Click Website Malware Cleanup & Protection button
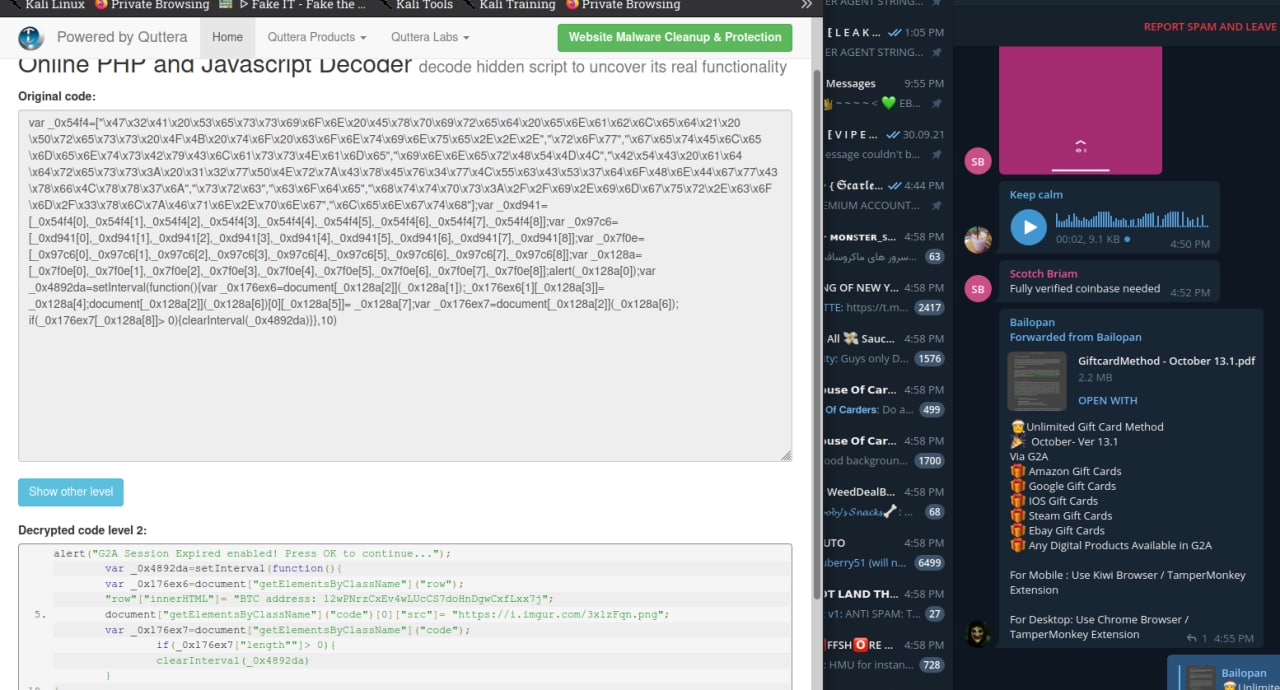1280x690 pixels. tap(674, 37)
